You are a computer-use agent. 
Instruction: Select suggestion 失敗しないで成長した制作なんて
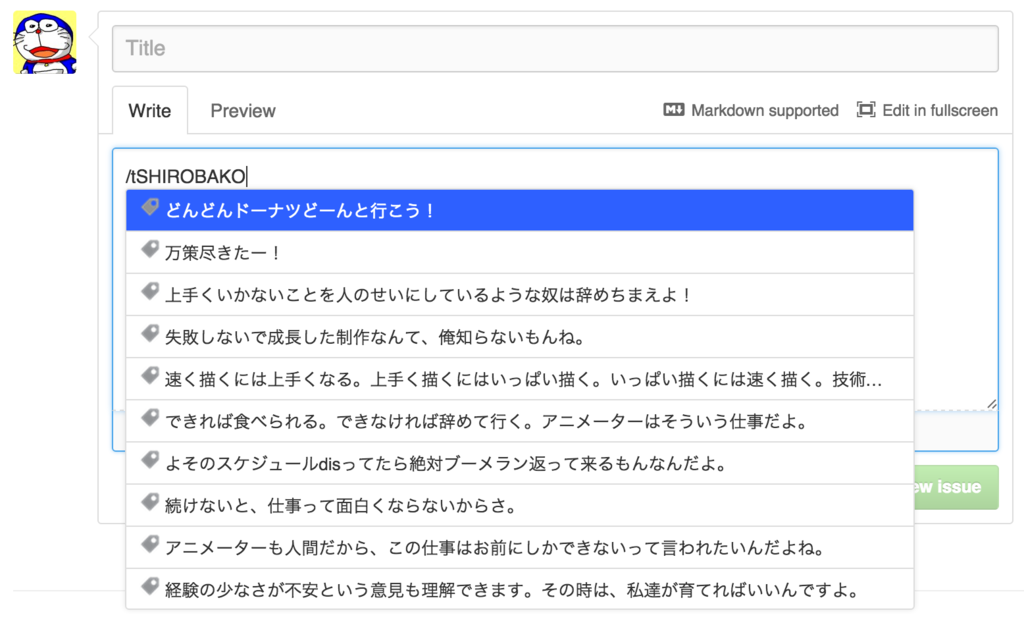(520, 337)
